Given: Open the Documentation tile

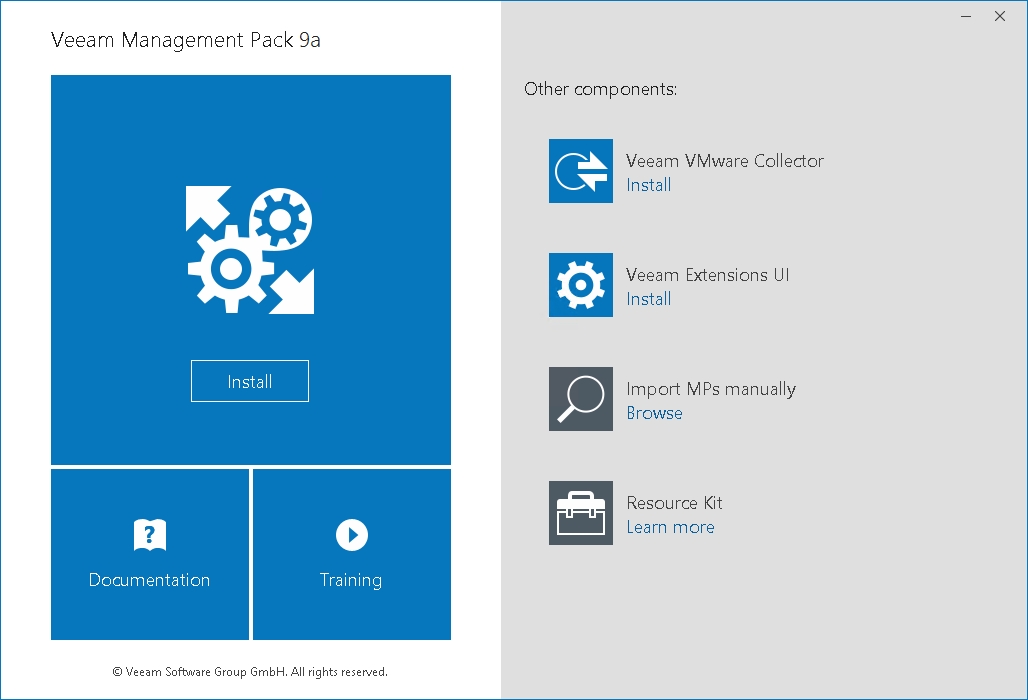Looking at the screenshot, I should point(150,554).
